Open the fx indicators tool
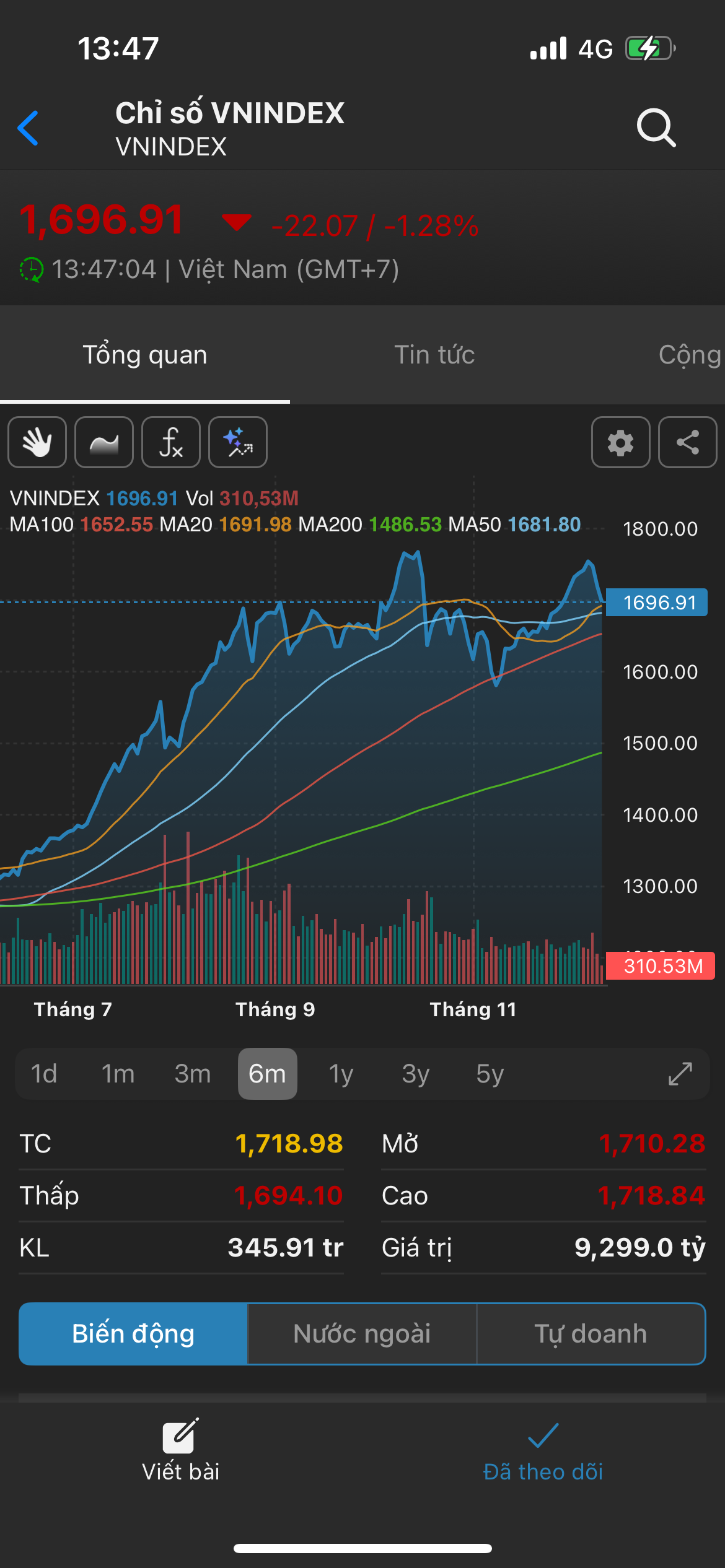 pyautogui.click(x=171, y=442)
